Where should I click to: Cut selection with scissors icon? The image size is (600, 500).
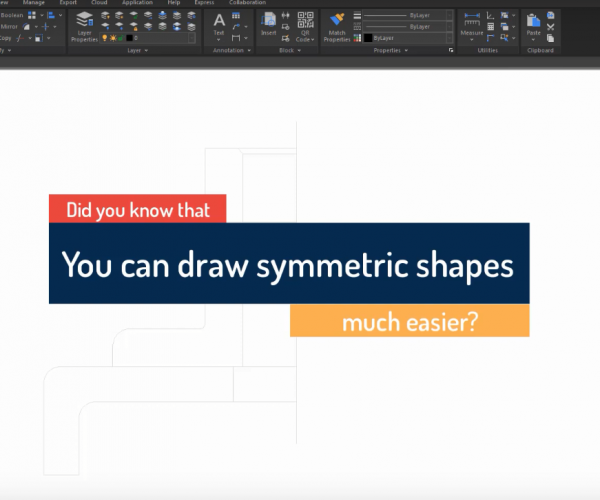tap(551, 27)
